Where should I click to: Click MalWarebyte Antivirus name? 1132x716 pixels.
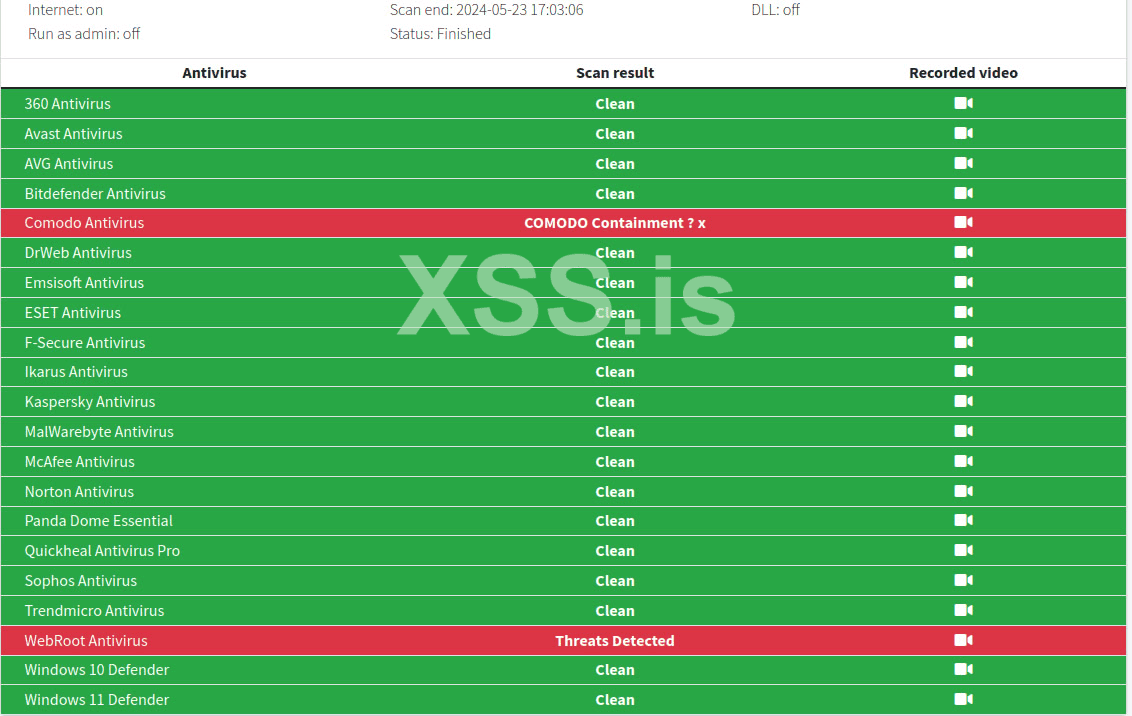pyautogui.click(x=99, y=432)
